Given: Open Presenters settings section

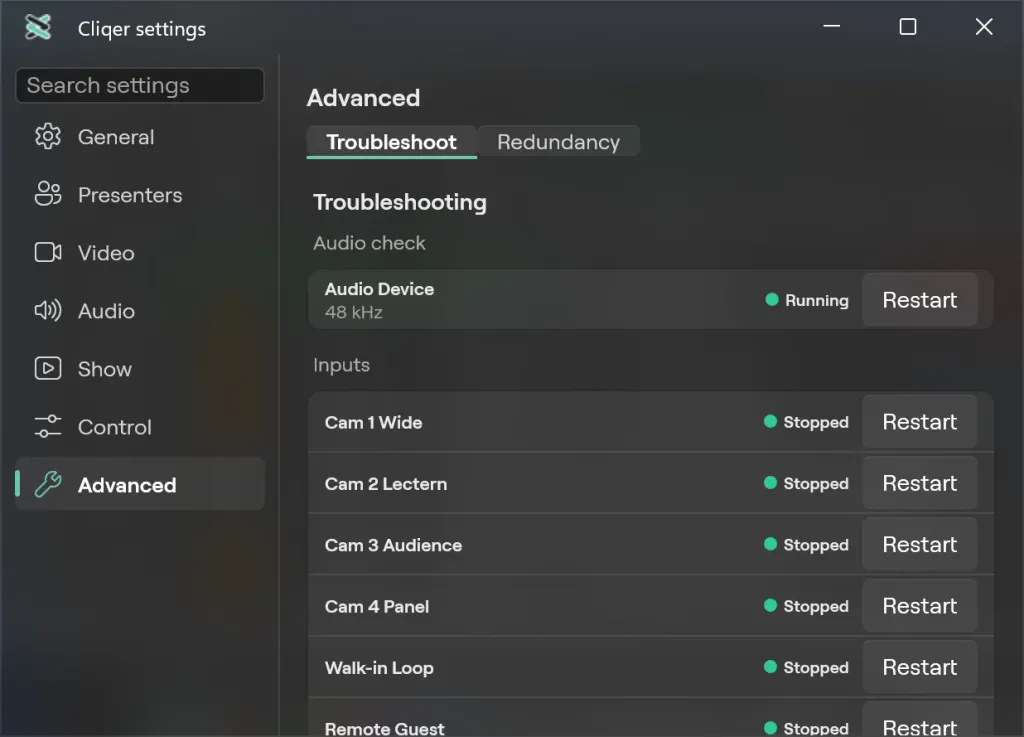Looking at the screenshot, I should tap(140, 195).
